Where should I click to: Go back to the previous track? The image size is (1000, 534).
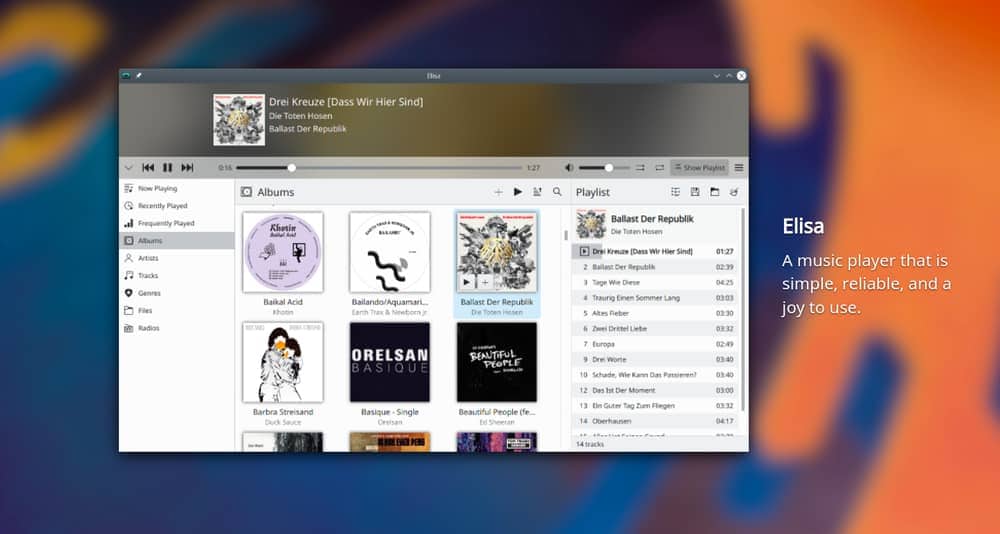148,168
